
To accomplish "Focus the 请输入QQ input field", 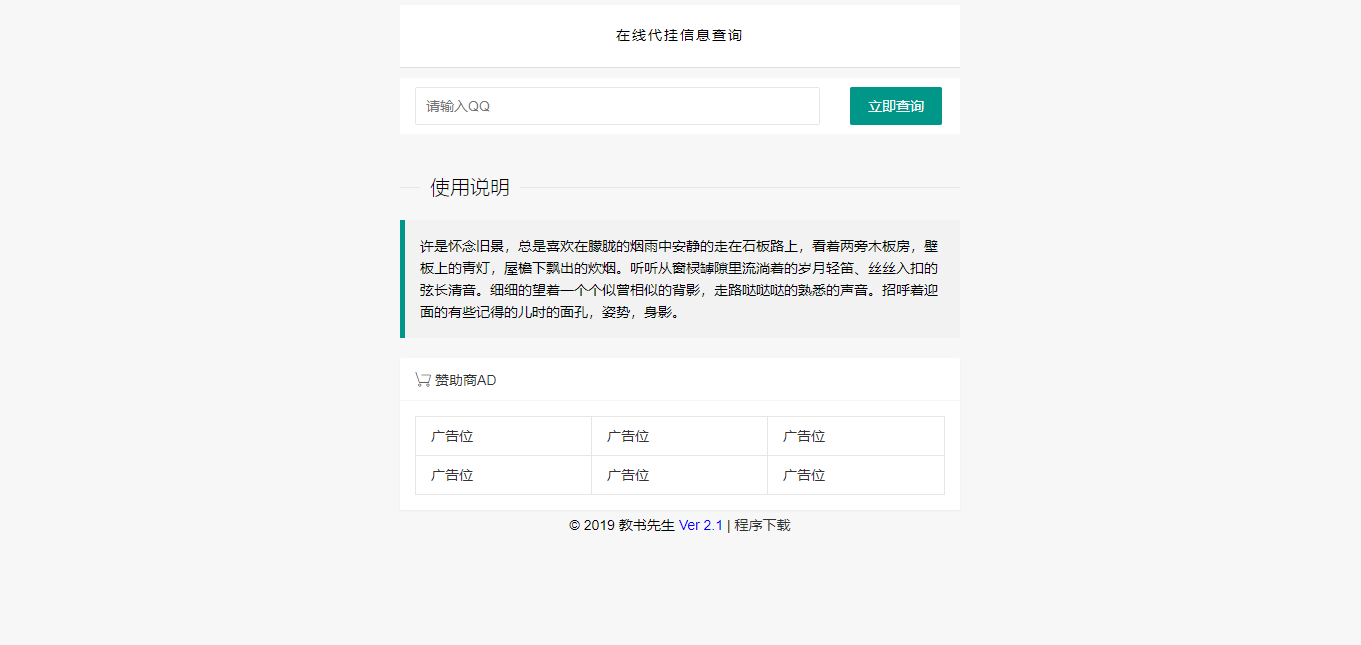I will coord(617,106).
